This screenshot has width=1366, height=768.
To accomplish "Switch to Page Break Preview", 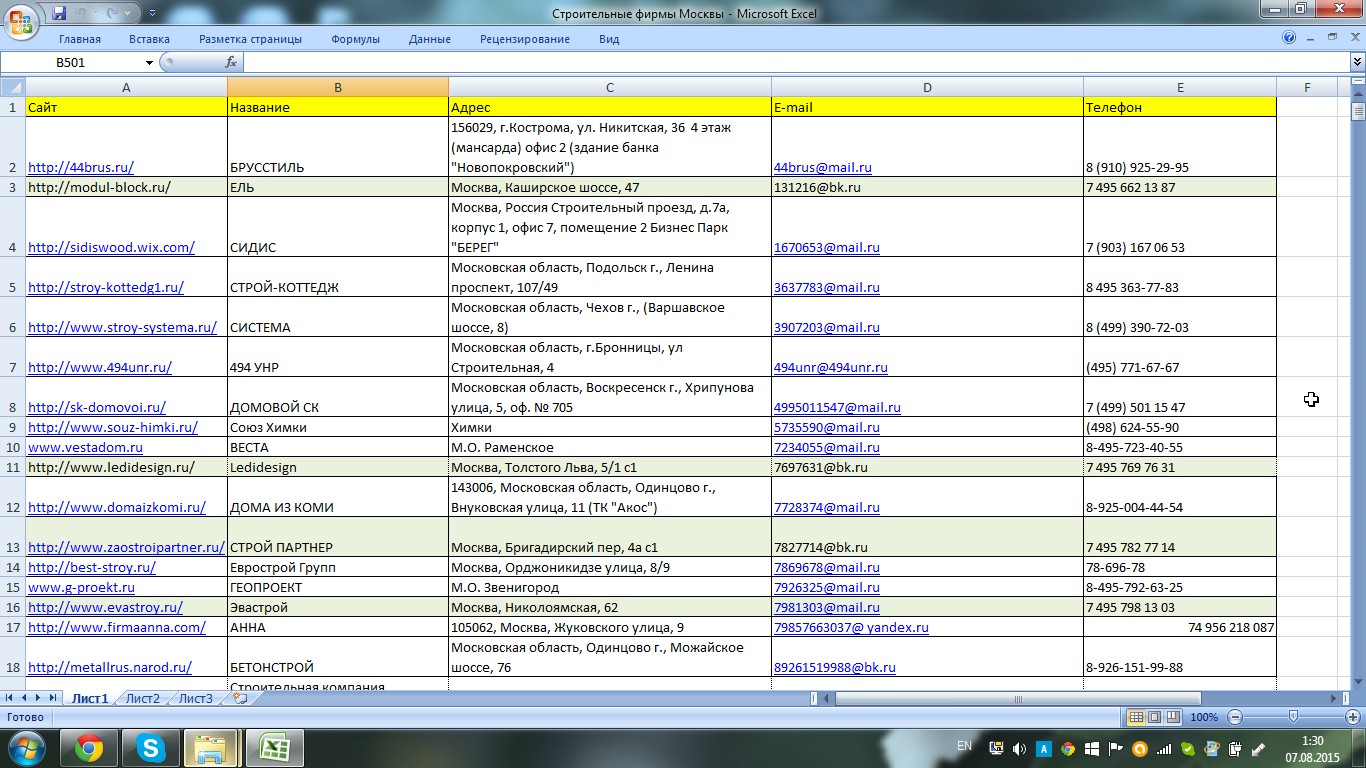I will coord(1174,717).
